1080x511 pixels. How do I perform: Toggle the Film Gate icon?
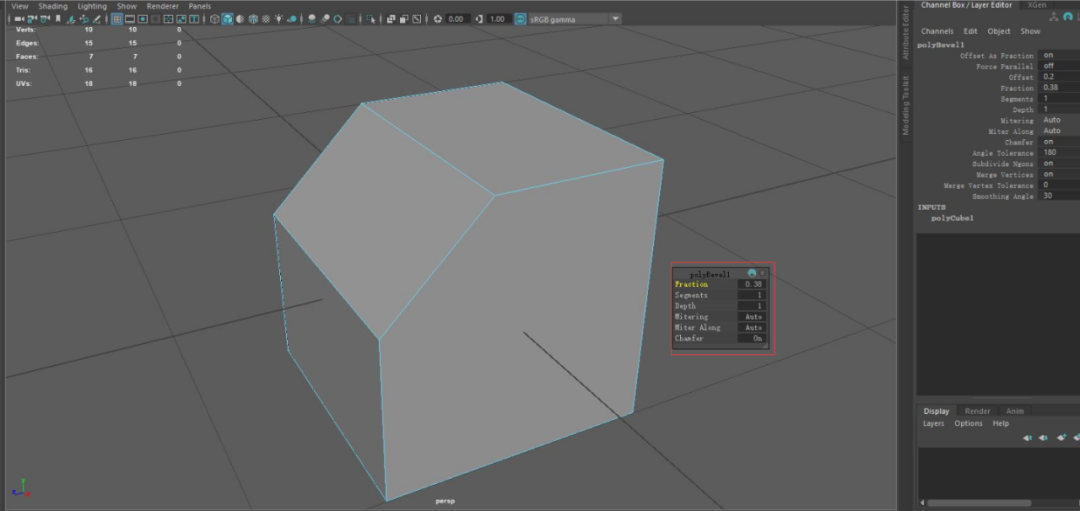pyautogui.click(x=130, y=19)
